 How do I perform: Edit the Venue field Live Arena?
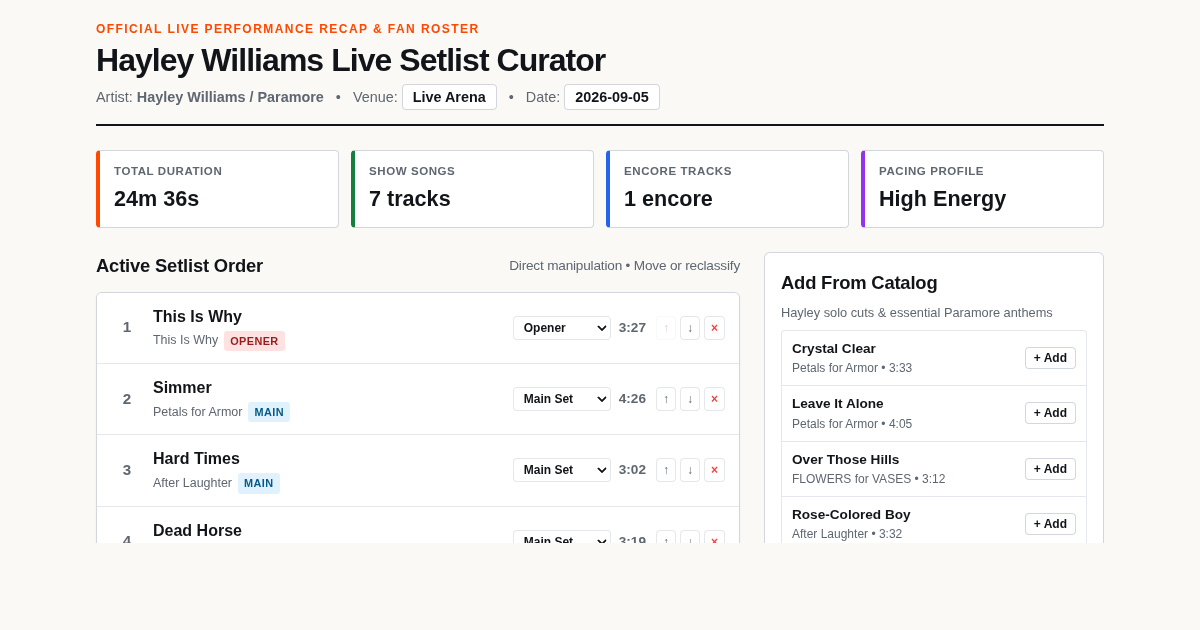[x=449, y=97]
